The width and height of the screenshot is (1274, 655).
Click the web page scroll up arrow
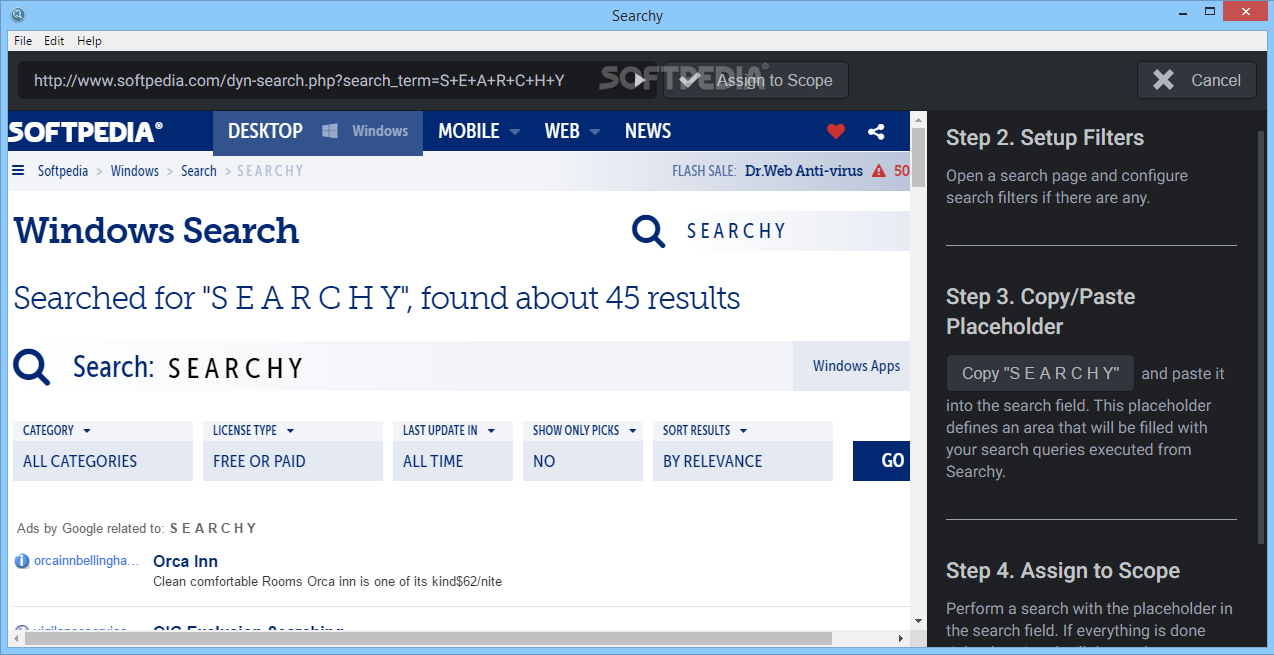coord(918,118)
